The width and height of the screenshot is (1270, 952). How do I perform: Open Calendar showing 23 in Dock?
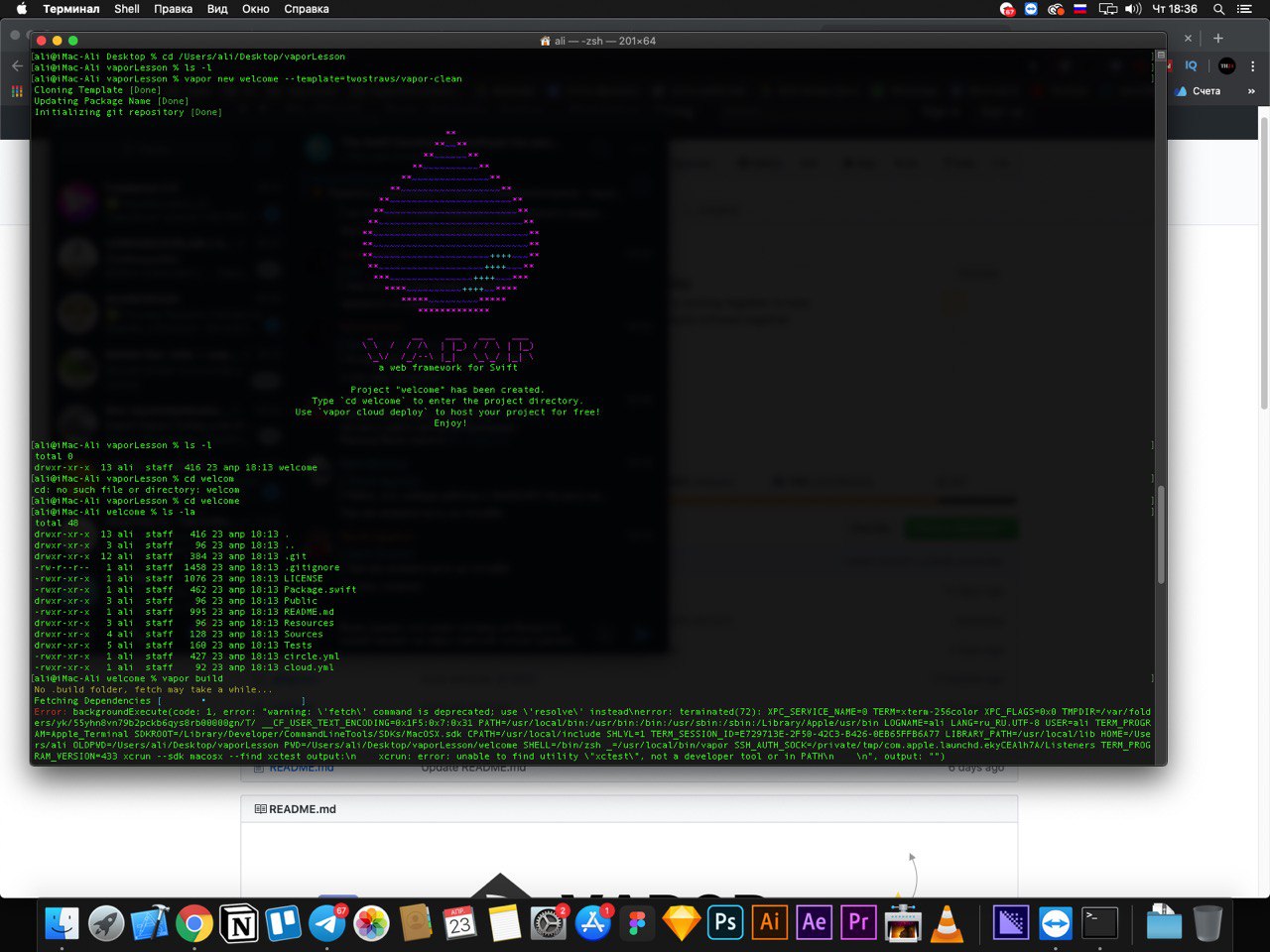click(459, 924)
